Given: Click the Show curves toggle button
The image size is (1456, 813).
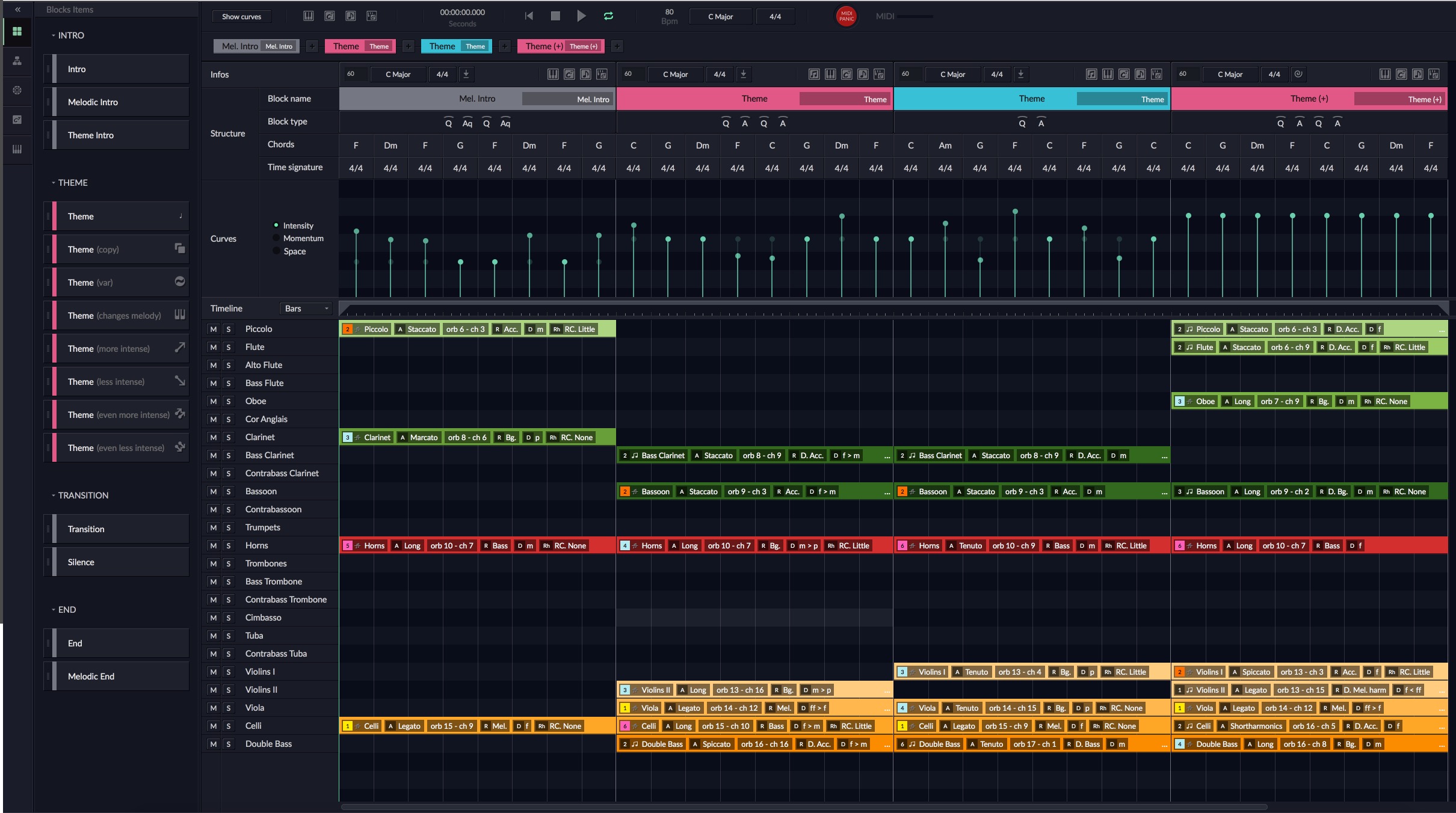Looking at the screenshot, I should 243,15.
